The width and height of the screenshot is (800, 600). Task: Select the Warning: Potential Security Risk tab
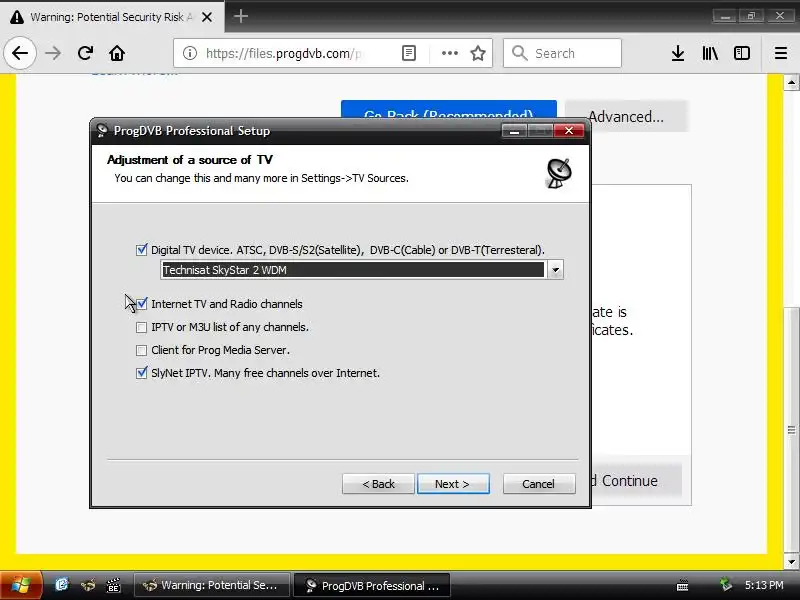[x=112, y=17]
